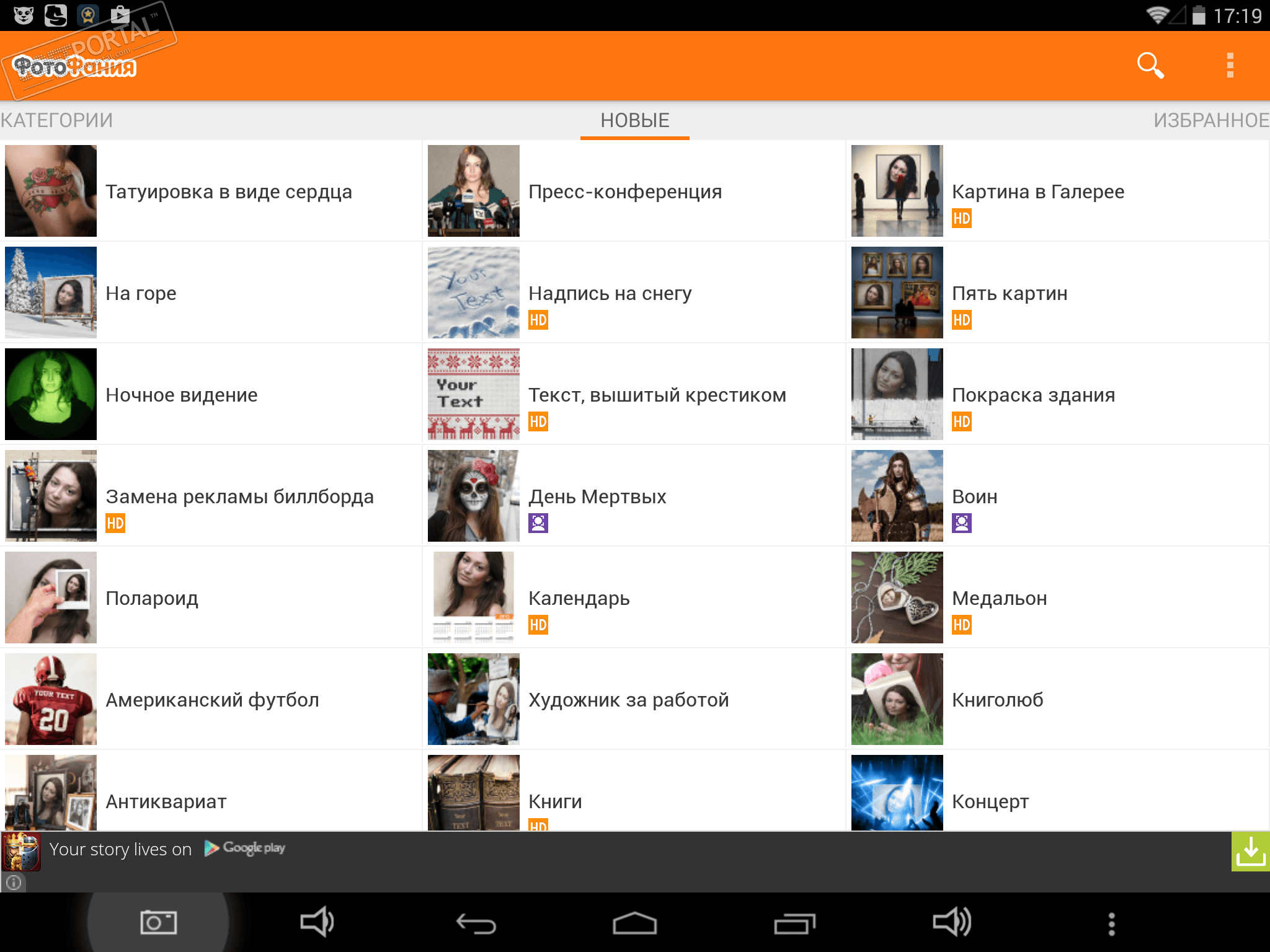Open the recent apps navigation icon
The height and width of the screenshot is (952, 1270).
tap(794, 923)
